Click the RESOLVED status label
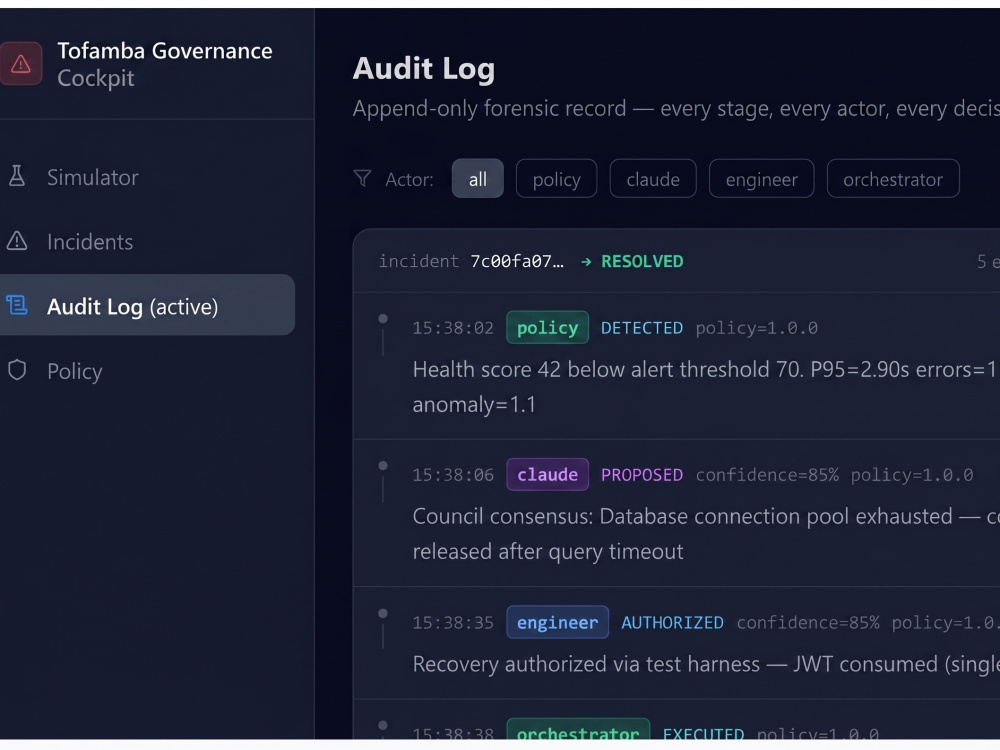Viewport: 1000px width, 750px height. (x=642, y=261)
